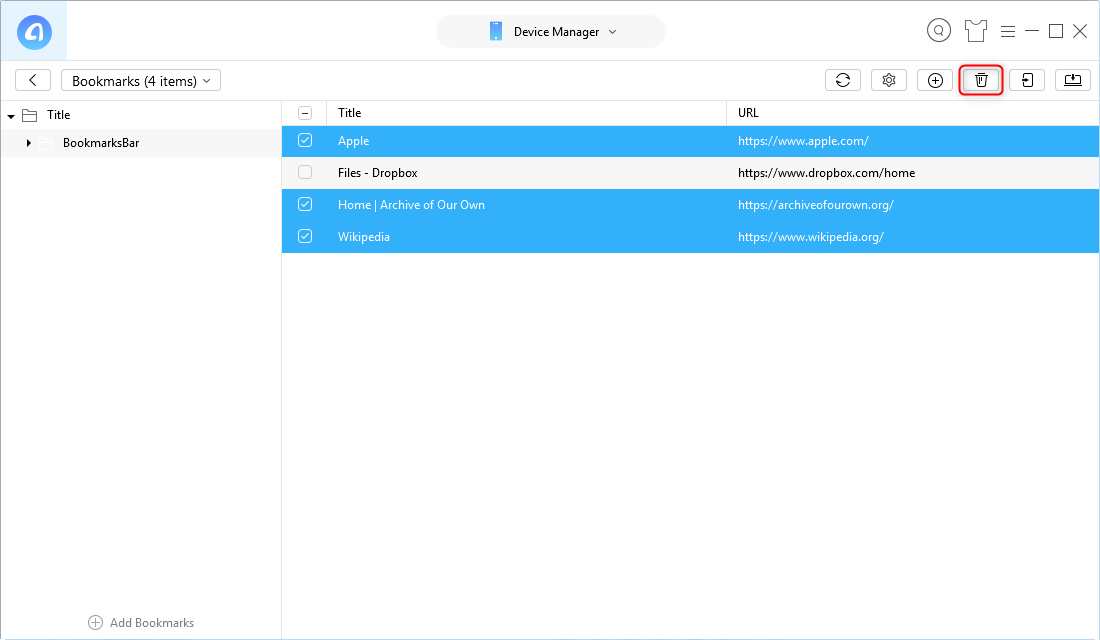This screenshot has height=640, width=1100.
Task: Uncheck the Archive of Our Own checkbox
Action: tap(305, 204)
